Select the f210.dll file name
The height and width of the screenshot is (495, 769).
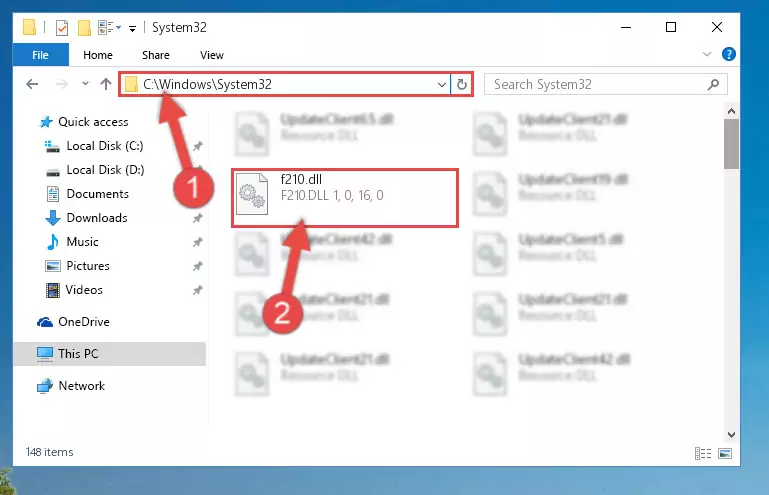[x=301, y=180]
